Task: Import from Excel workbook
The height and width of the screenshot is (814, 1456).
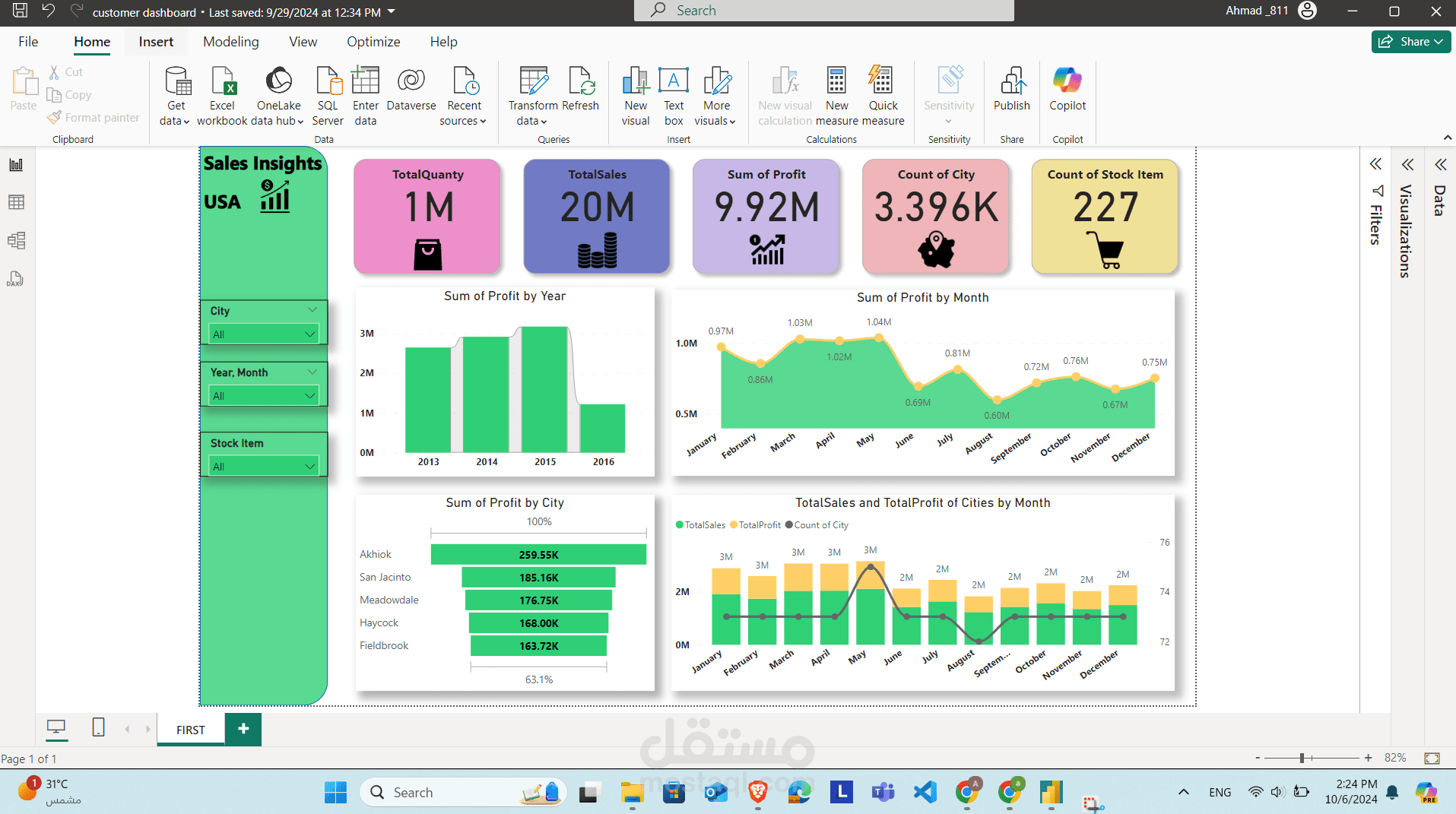Action: click(222, 96)
